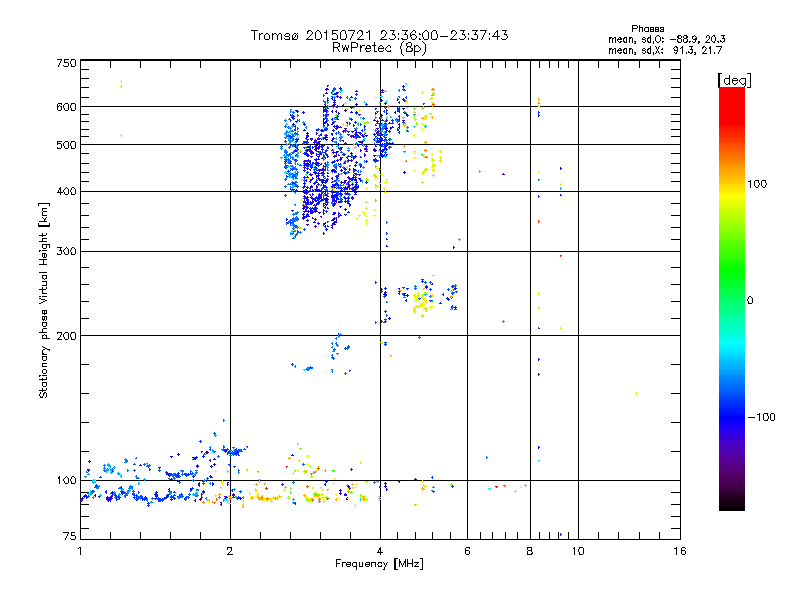Click the y-axis tick label '100'
Image resolution: width=800 pixels, height=600 pixels.
click(67, 480)
